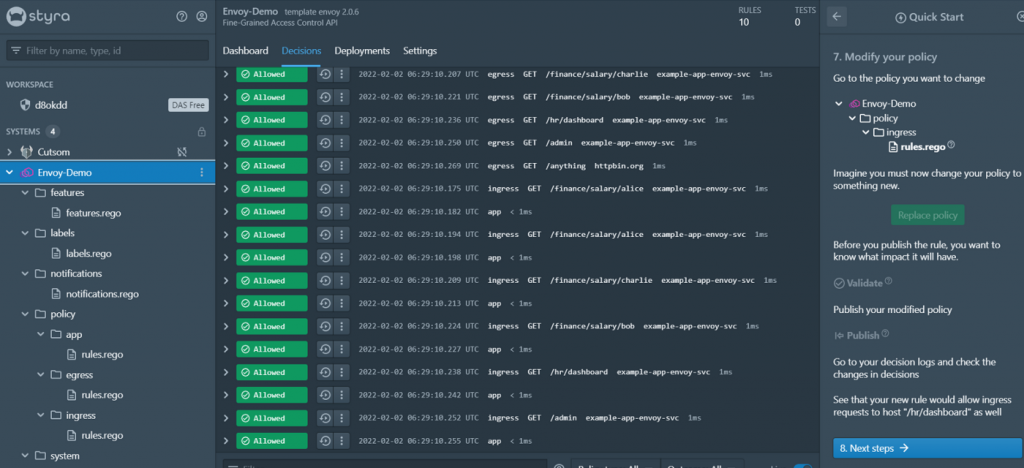Open the Envoy-Demo three-dot options menu

click(x=202, y=172)
